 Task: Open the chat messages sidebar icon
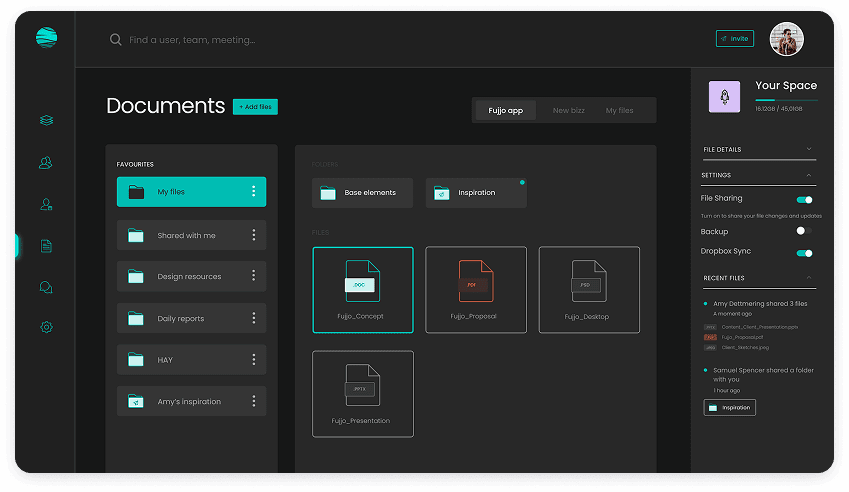[x=46, y=287]
